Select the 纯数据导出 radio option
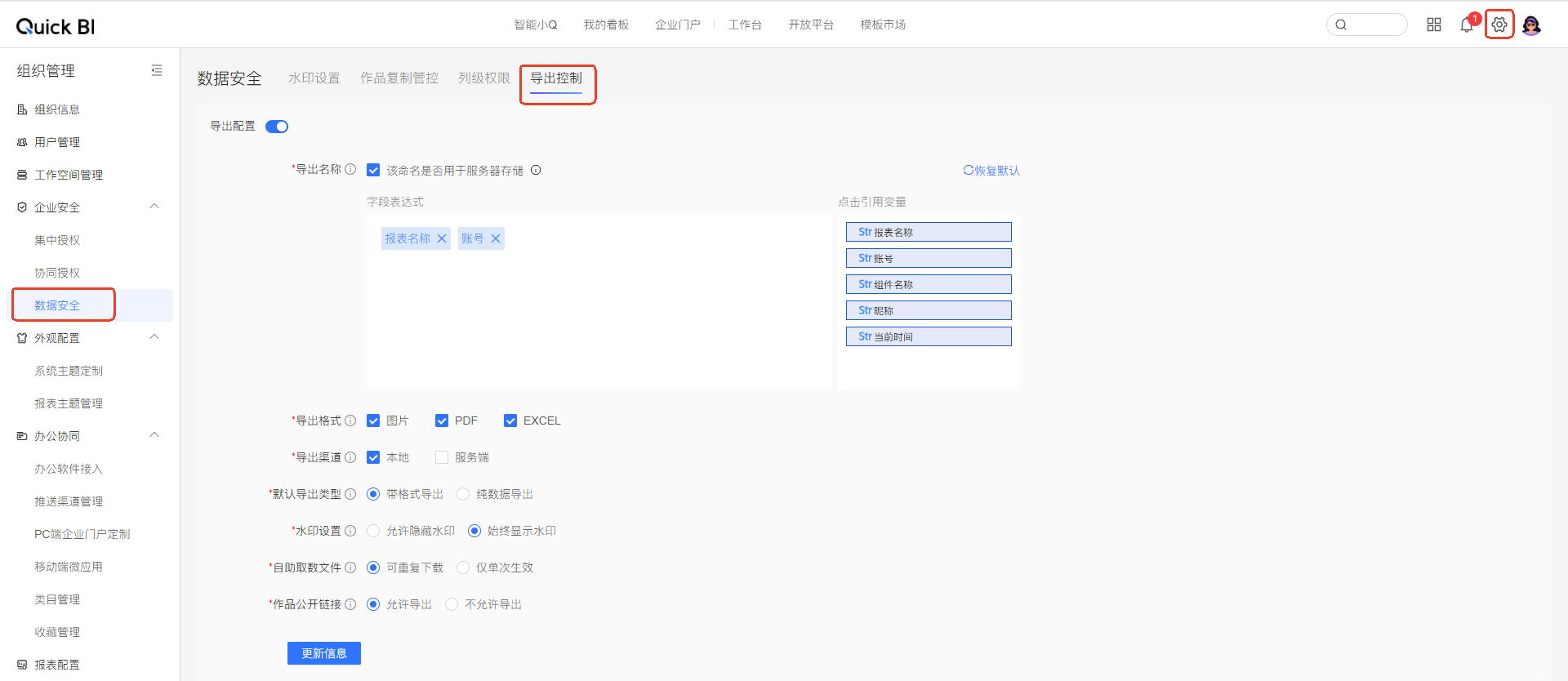This screenshot has height=681, width=1568. coord(463,494)
